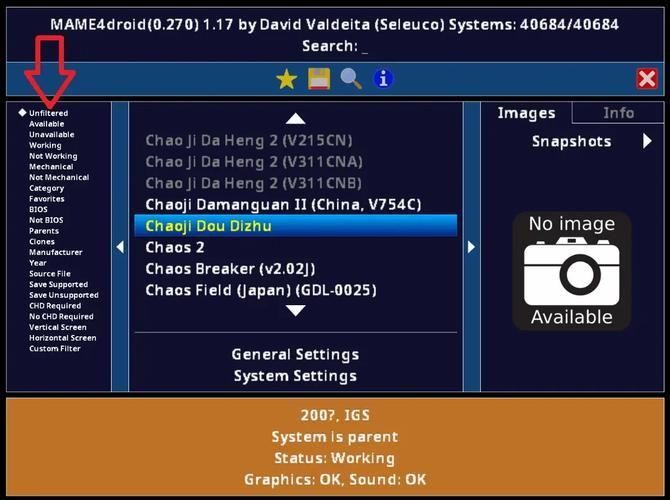Choose the Save Supported filter
Viewport: 670px width, 500px height.
(59, 284)
